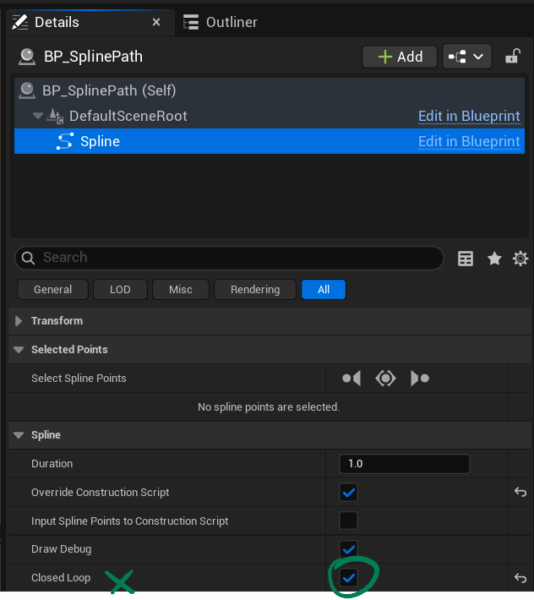Reset Closed Loop to default
Image resolution: width=534 pixels, height=600 pixels.
[520, 578]
